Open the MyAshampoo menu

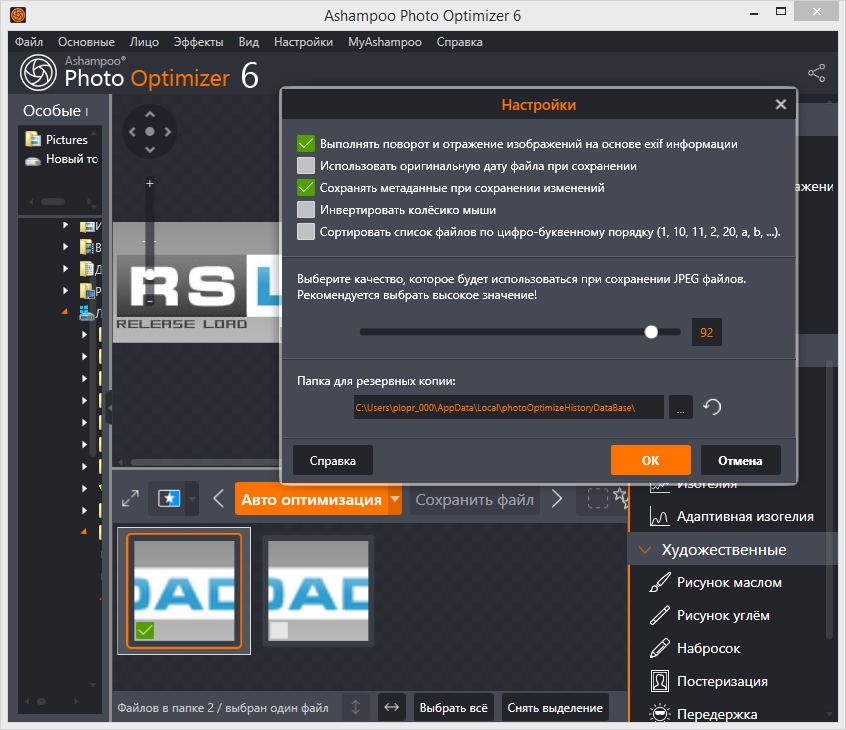[385, 42]
